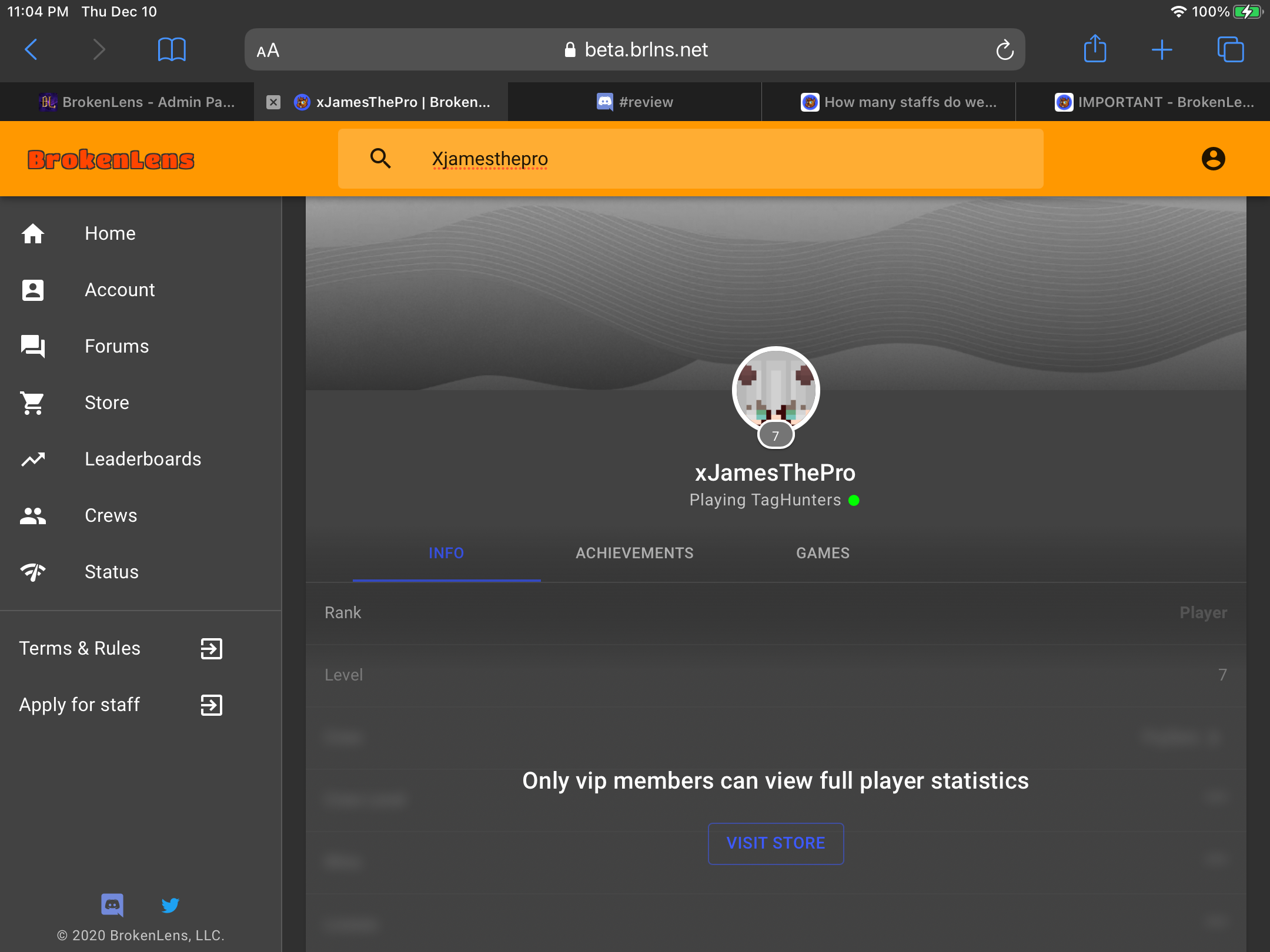The height and width of the screenshot is (952, 1270).
Task: Click the xJamesThePro profile avatar
Action: (x=776, y=390)
